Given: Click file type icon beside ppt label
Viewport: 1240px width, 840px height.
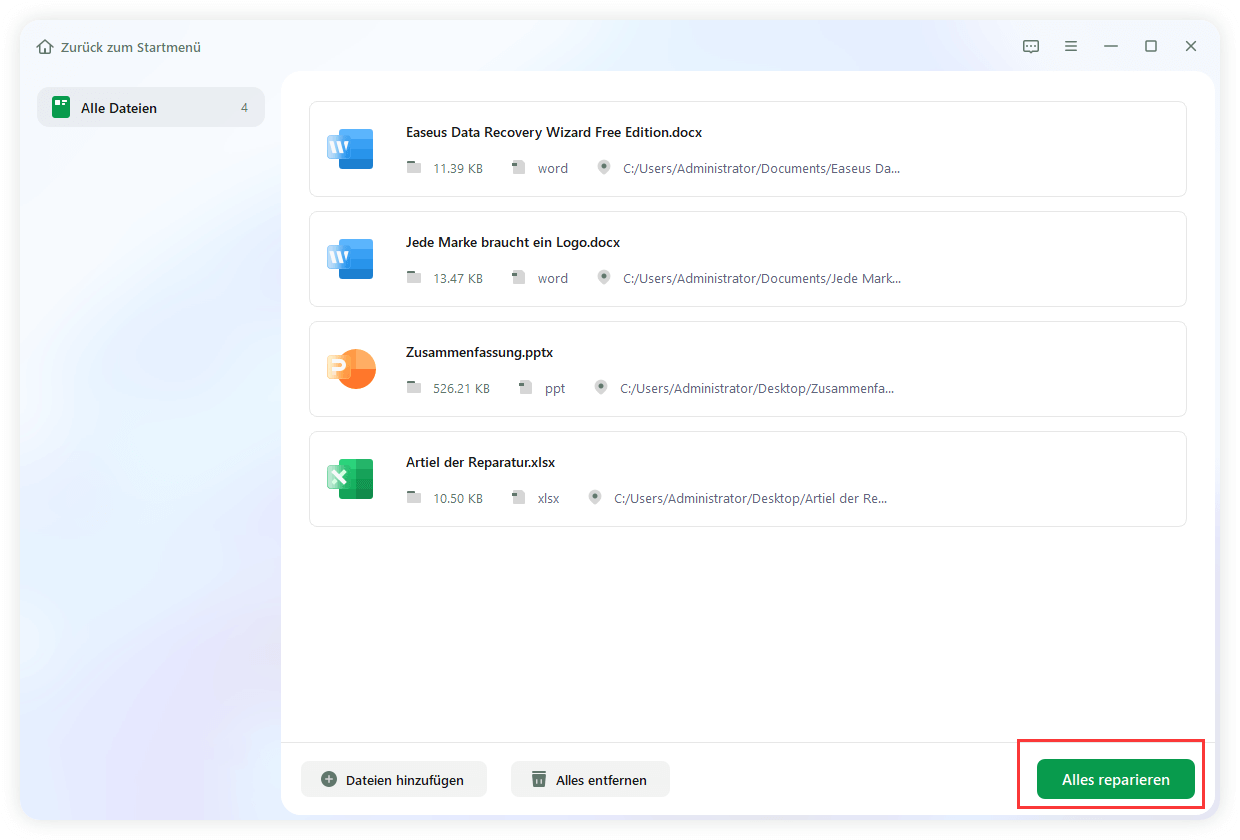Looking at the screenshot, I should (x=525, y=388).
